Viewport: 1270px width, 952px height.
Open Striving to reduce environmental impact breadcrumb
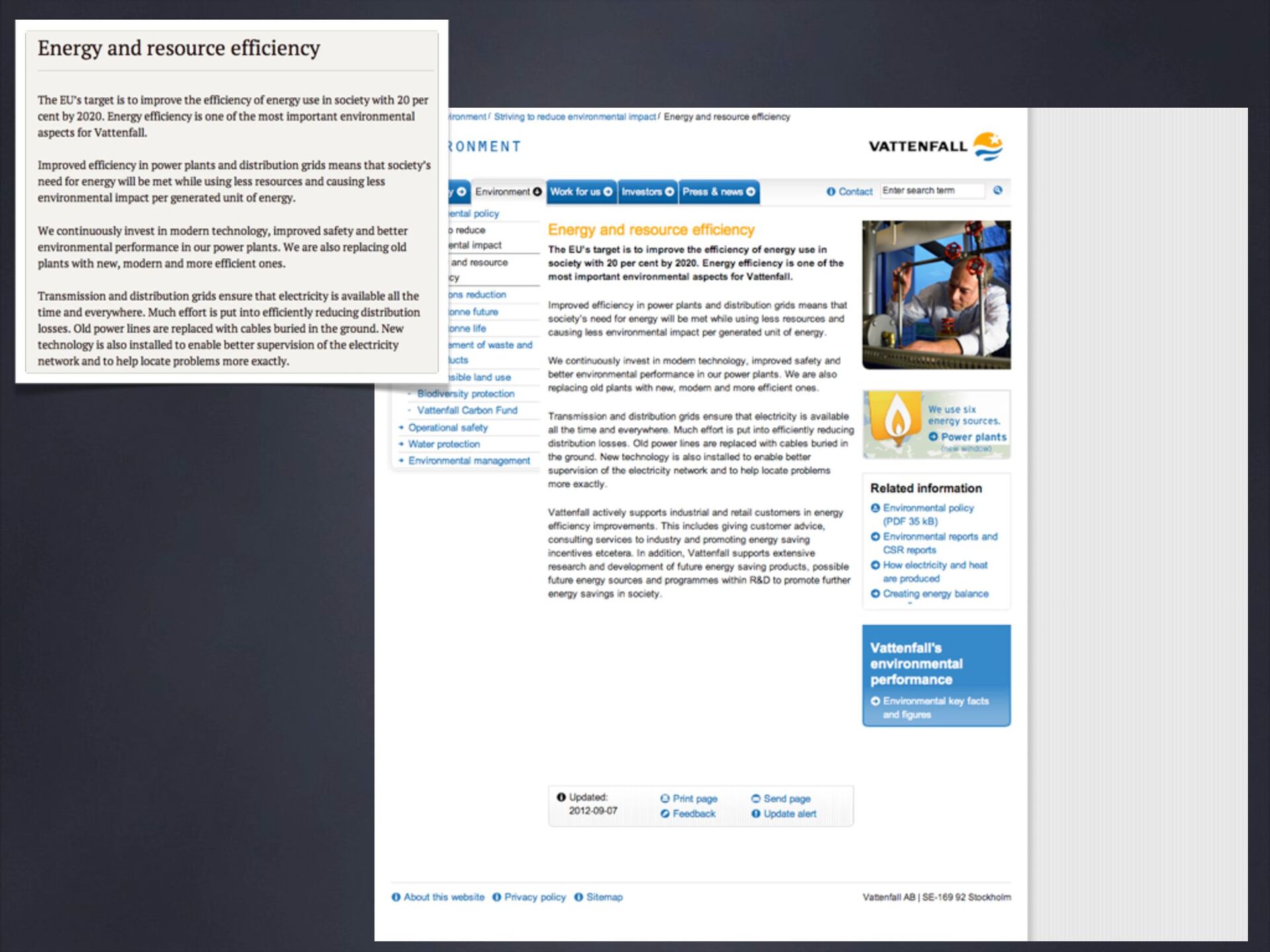pos(575,117)
